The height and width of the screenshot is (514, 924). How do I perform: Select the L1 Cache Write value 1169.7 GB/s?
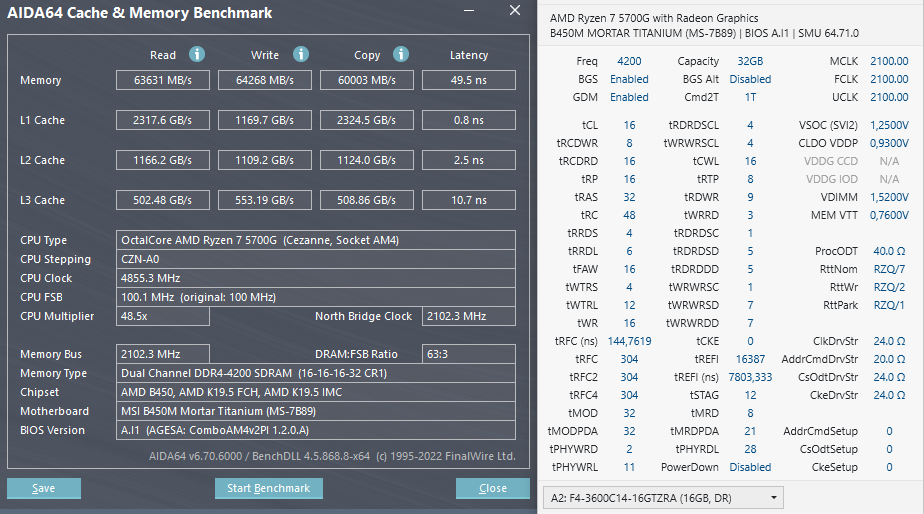(265, 120)
